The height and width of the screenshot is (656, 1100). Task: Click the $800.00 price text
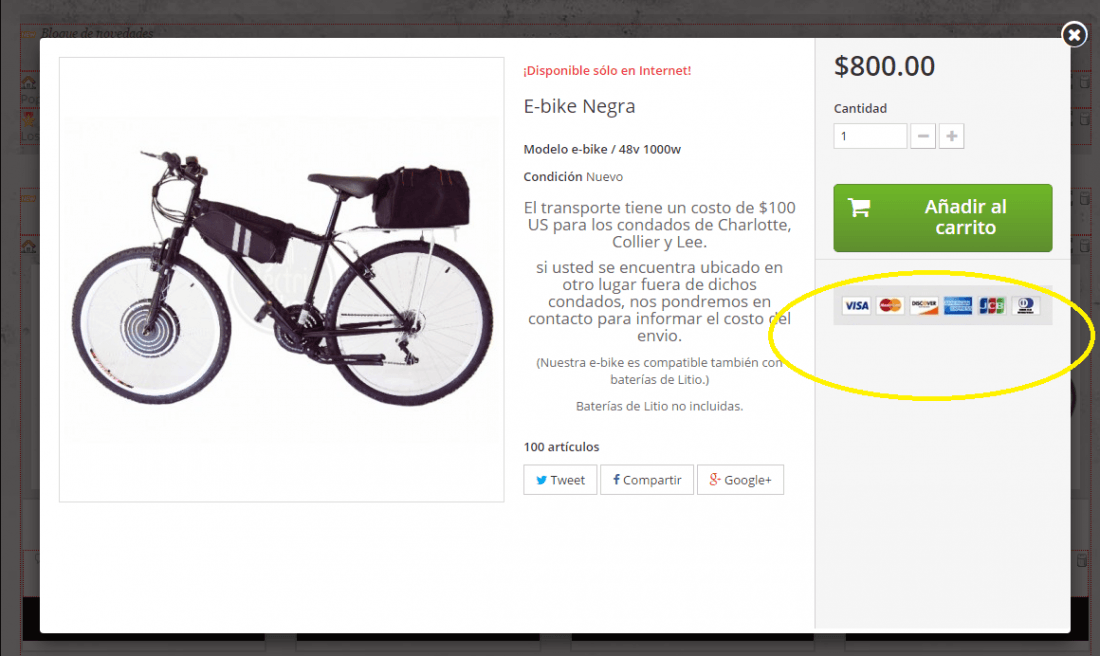[x=884, y=66]
